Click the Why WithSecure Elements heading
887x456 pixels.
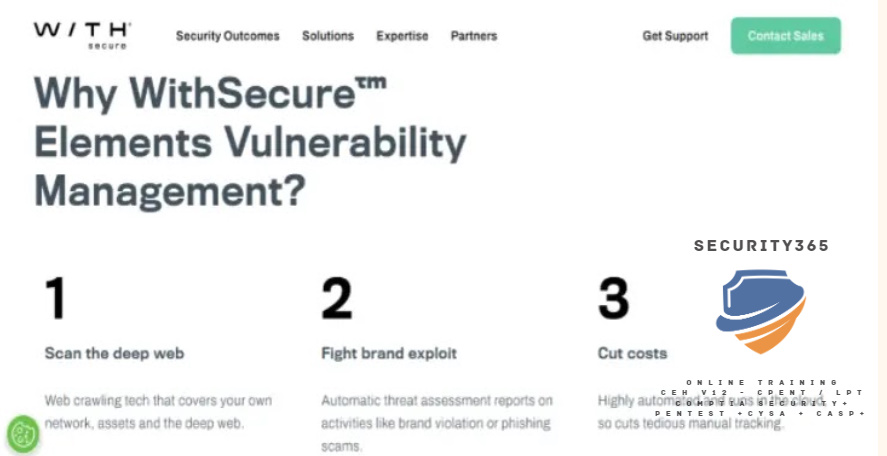pyautogui.click(x=250, y=142)
